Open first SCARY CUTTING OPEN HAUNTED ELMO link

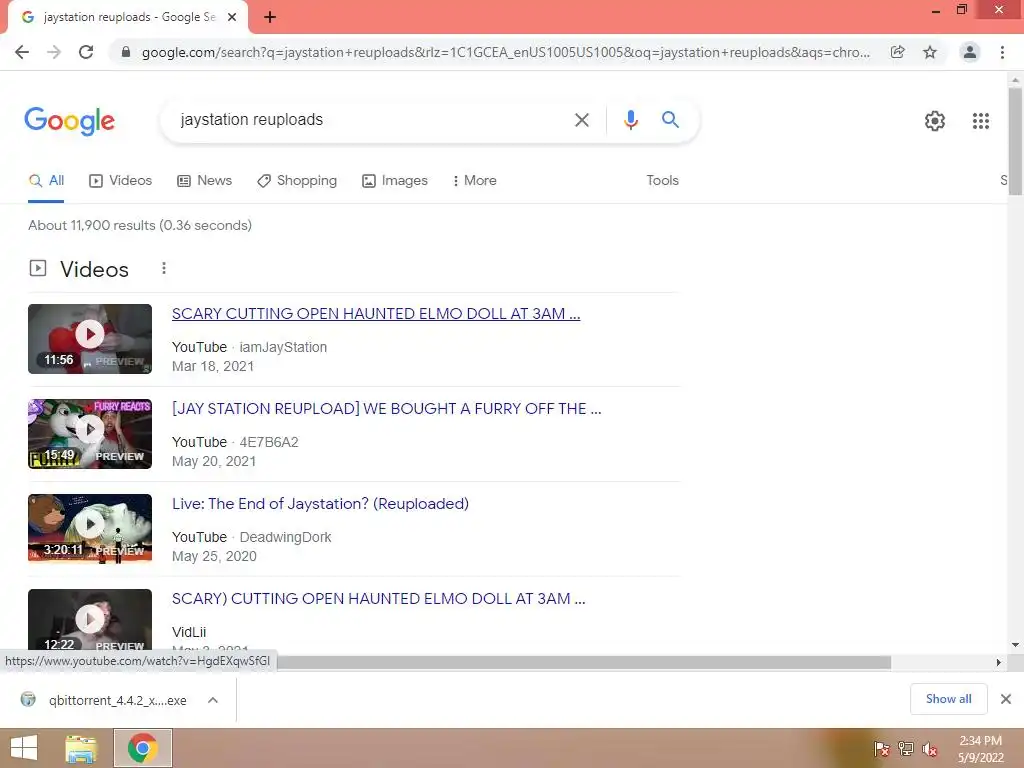click(376, 313)
